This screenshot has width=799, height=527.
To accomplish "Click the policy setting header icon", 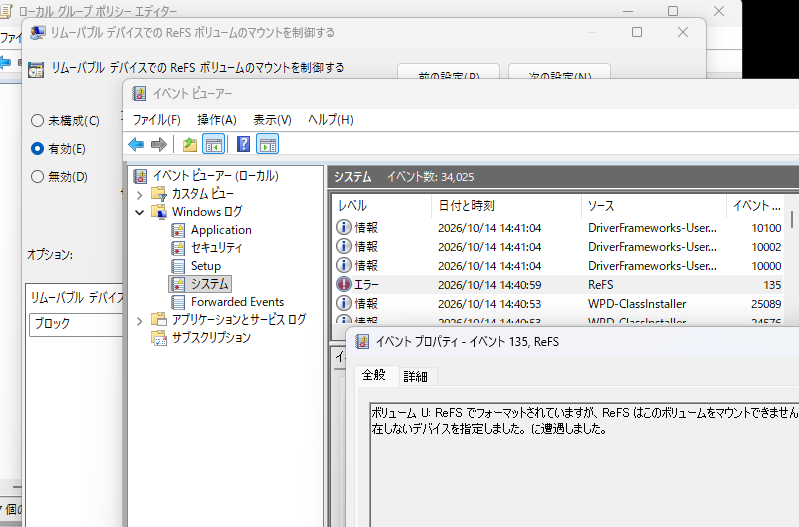I will [x=36, y=69].
